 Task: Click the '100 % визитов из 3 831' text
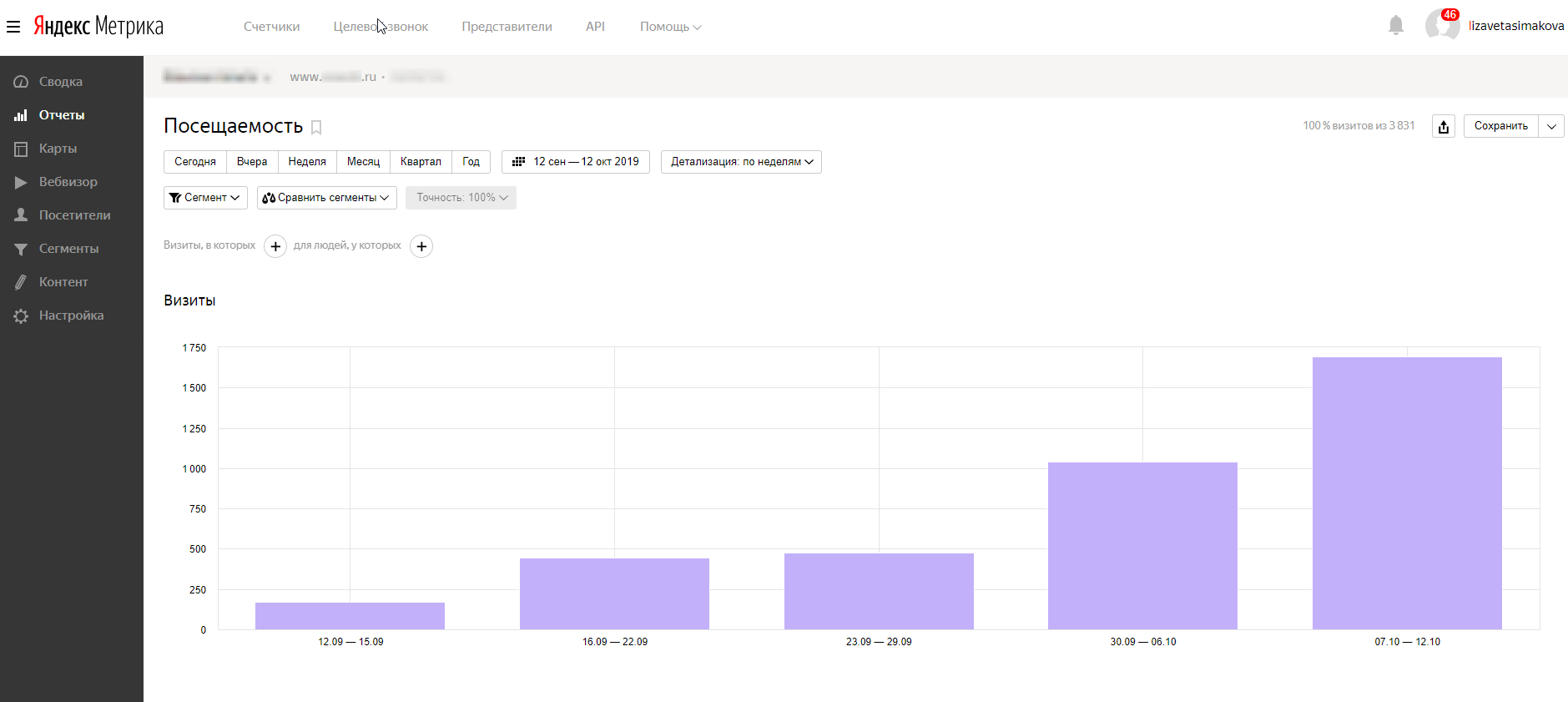(x=1359, y=126)
